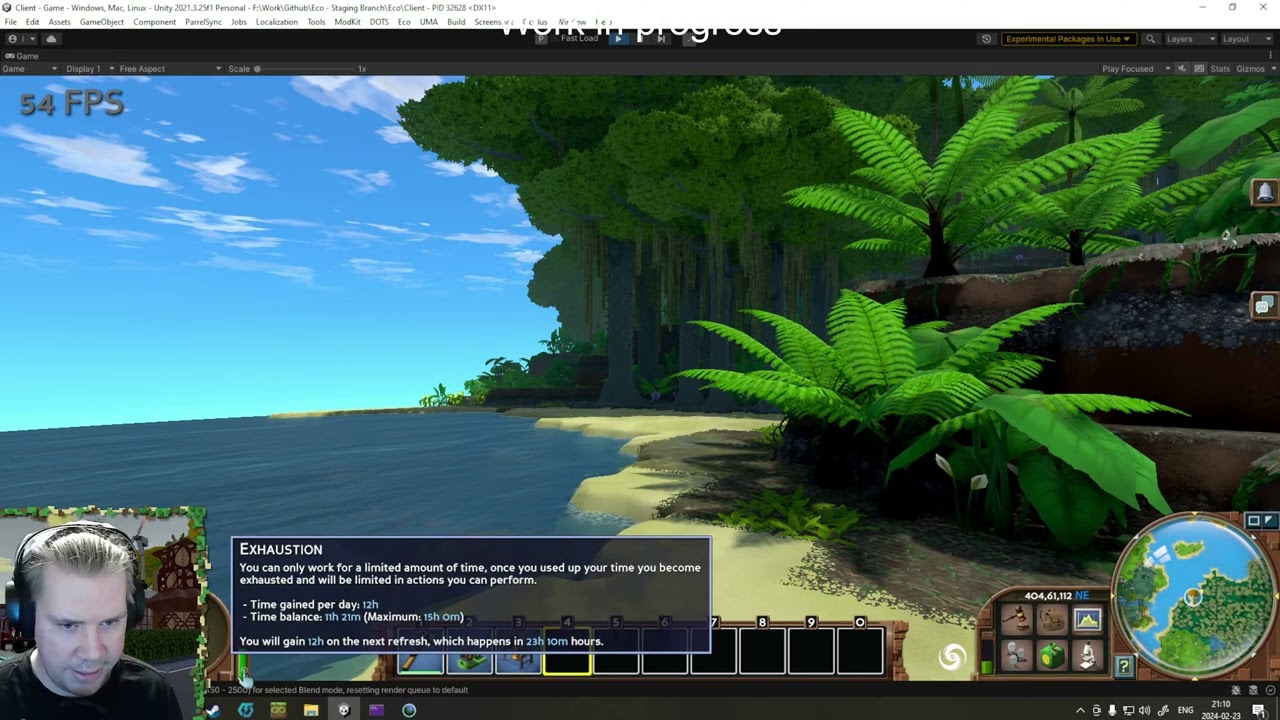The height and width of the screenshot is (720, 1280).
Task: Open the Jobs menu
Action: [x=239, y=22]
